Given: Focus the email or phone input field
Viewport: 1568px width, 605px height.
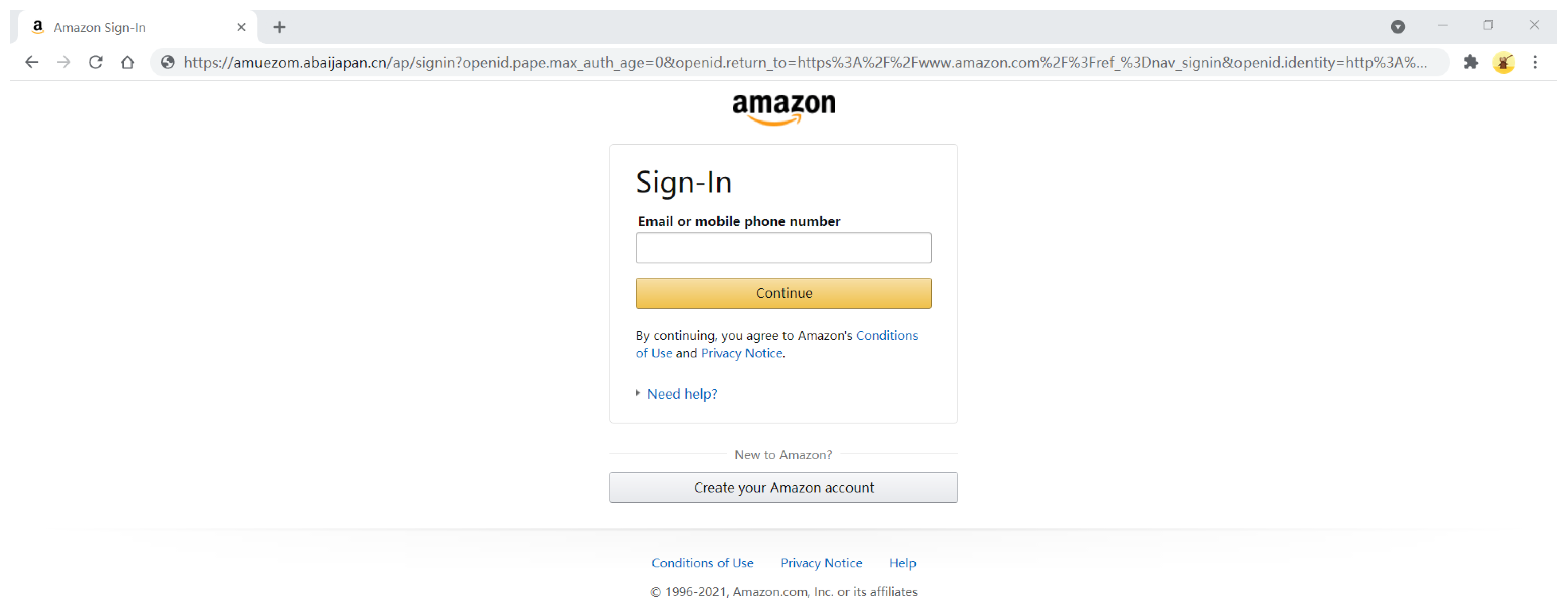Looking at the screenshot, I should click(783, 248).
